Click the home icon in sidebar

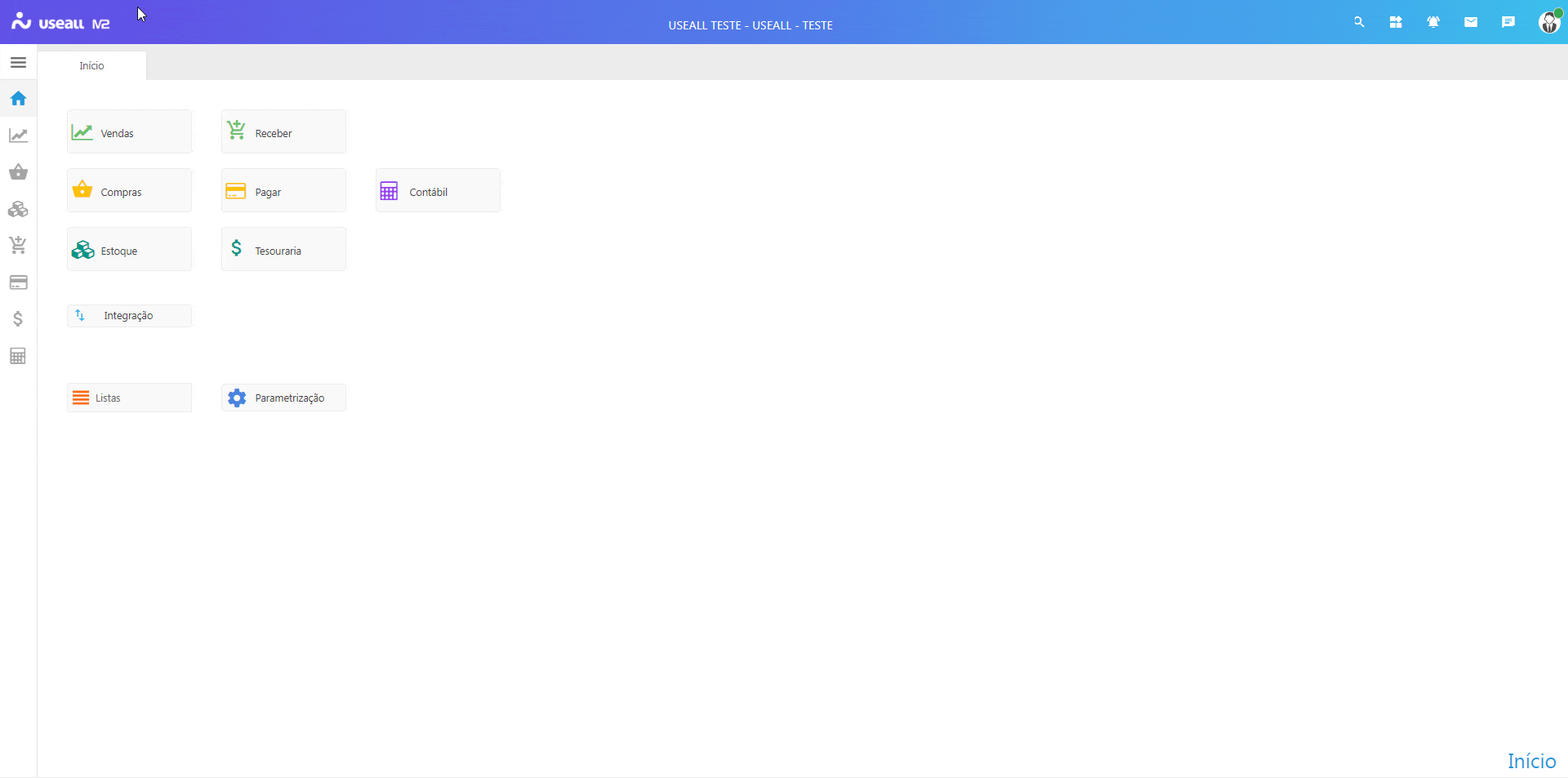click(x=18, y=99)
